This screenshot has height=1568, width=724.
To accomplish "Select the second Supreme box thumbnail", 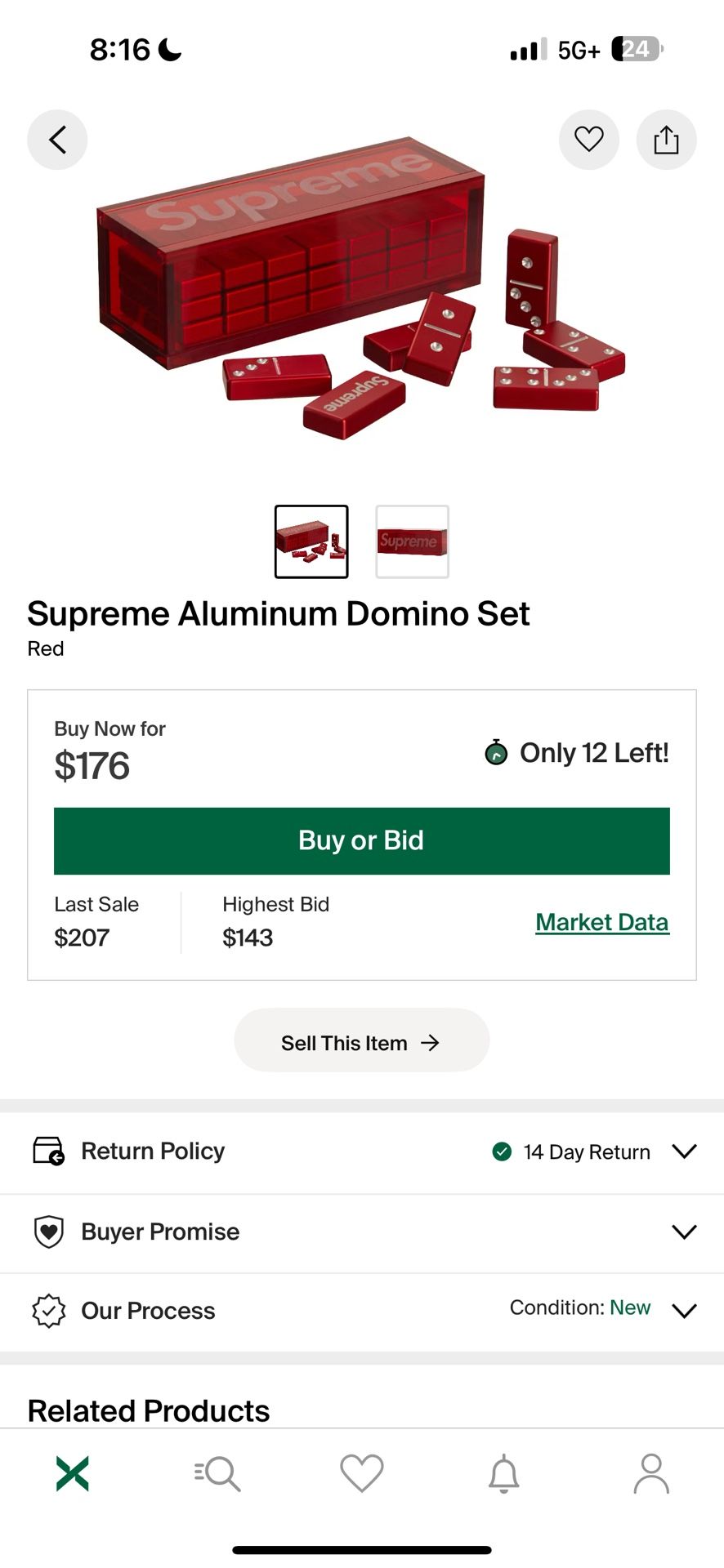I will coord(412,541).
